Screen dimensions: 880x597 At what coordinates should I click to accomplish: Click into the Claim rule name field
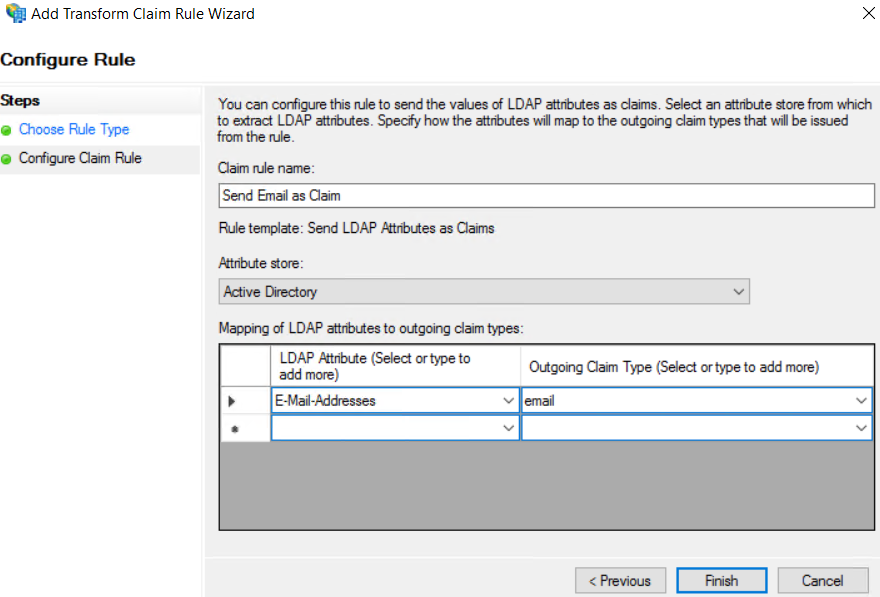[x=546, y=195]
